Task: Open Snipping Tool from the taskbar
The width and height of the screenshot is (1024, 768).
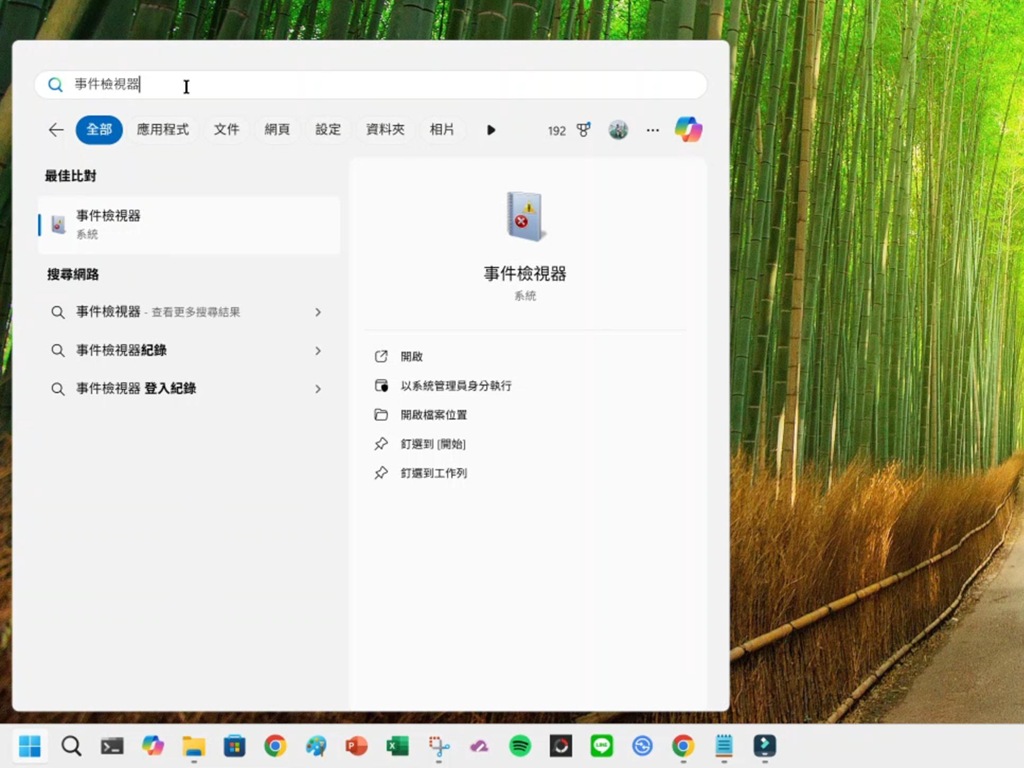Action: click(438, 746)
